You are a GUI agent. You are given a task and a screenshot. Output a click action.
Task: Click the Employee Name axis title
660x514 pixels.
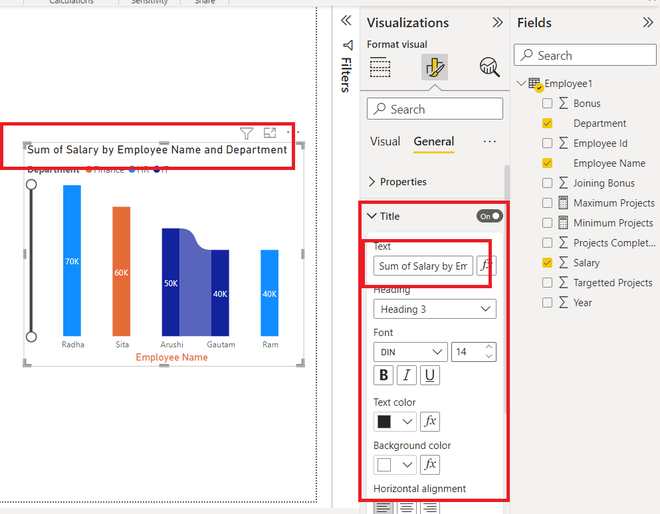pyautogui.click(x=172, y=357)
